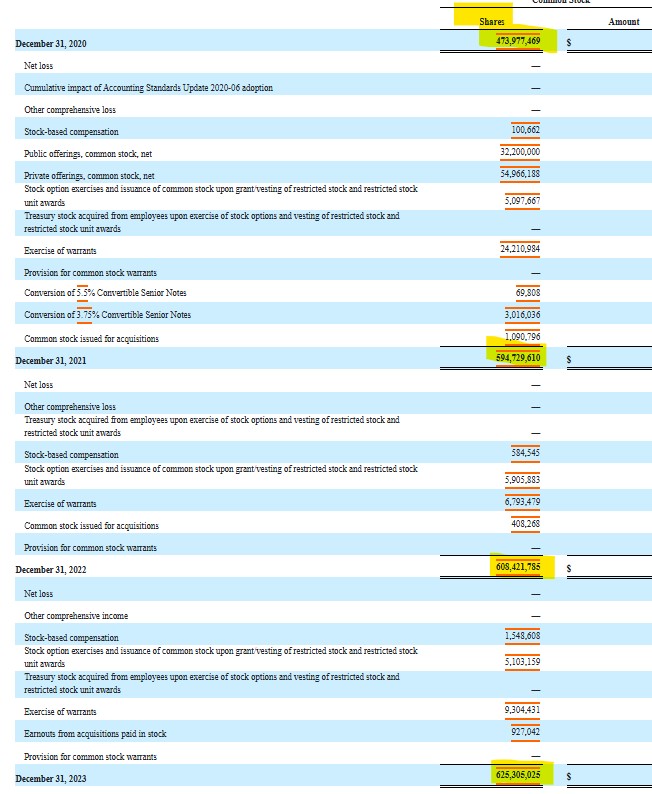Viewport: 652px width, 794px height.
Task: Click highlighted share total 594,729,610
Action: tap(518, 358)
